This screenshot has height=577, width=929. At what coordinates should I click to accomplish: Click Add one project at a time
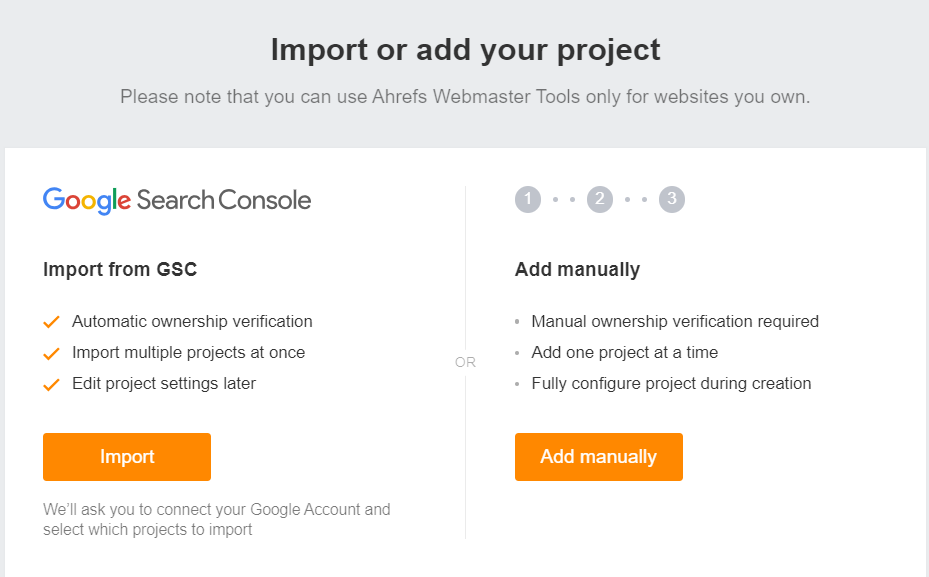[624, 352]
